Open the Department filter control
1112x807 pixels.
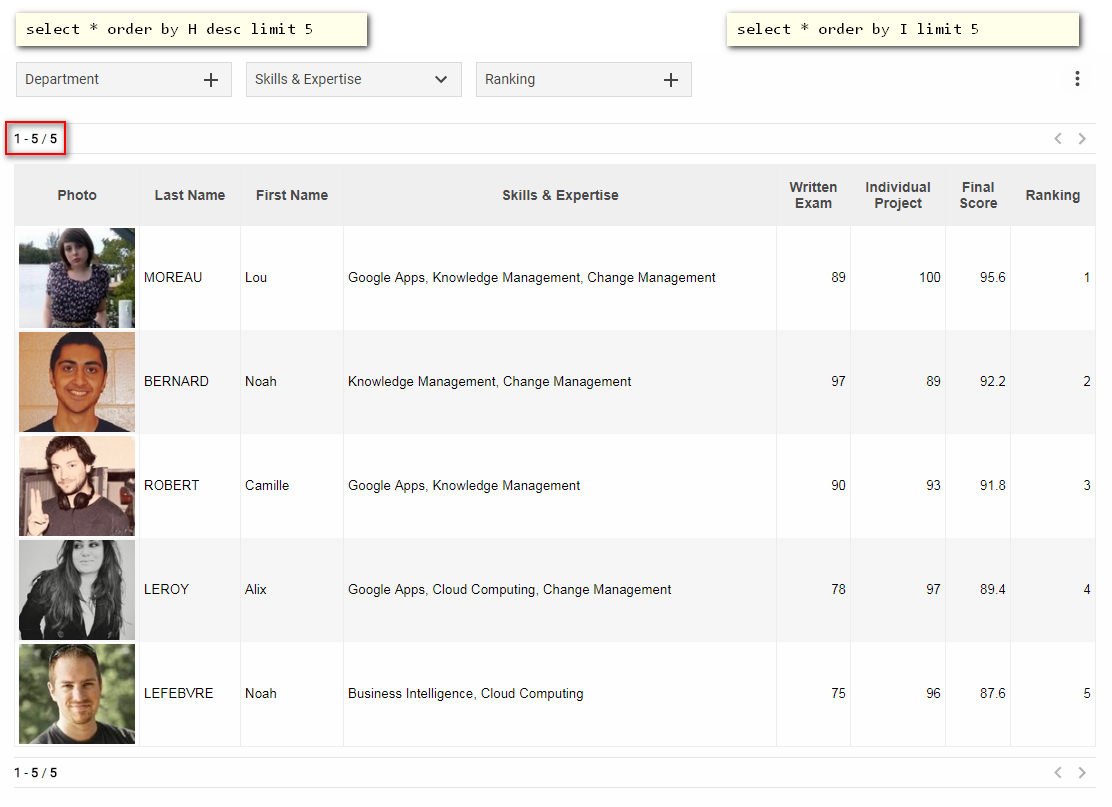pos(110,80)
